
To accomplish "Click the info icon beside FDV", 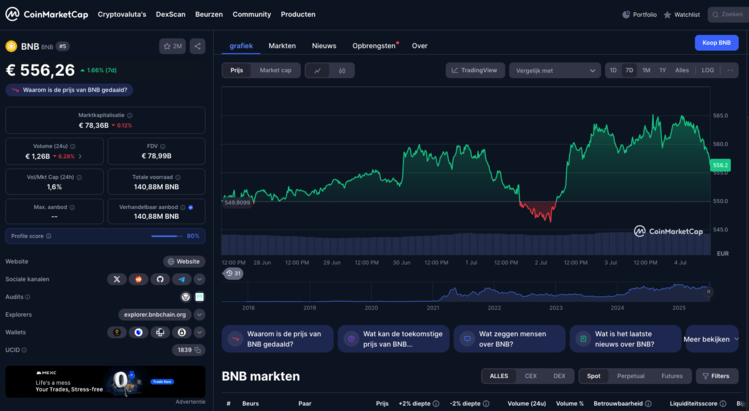I will (162, 146).
